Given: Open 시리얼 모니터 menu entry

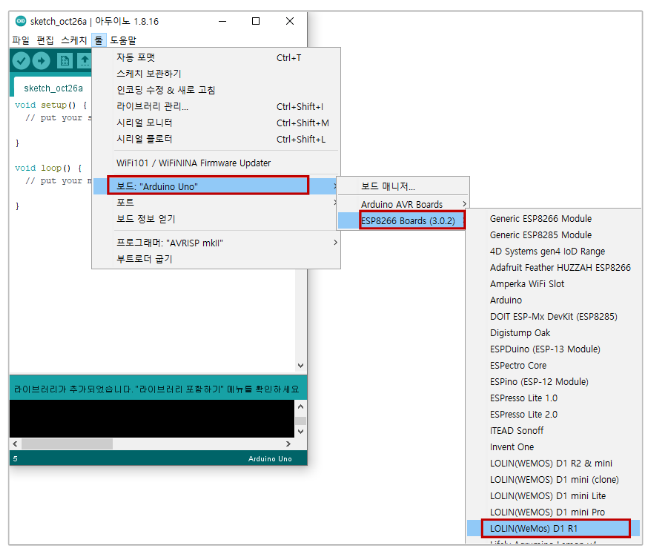Looking at the screenshot, I should coord(216,123).
